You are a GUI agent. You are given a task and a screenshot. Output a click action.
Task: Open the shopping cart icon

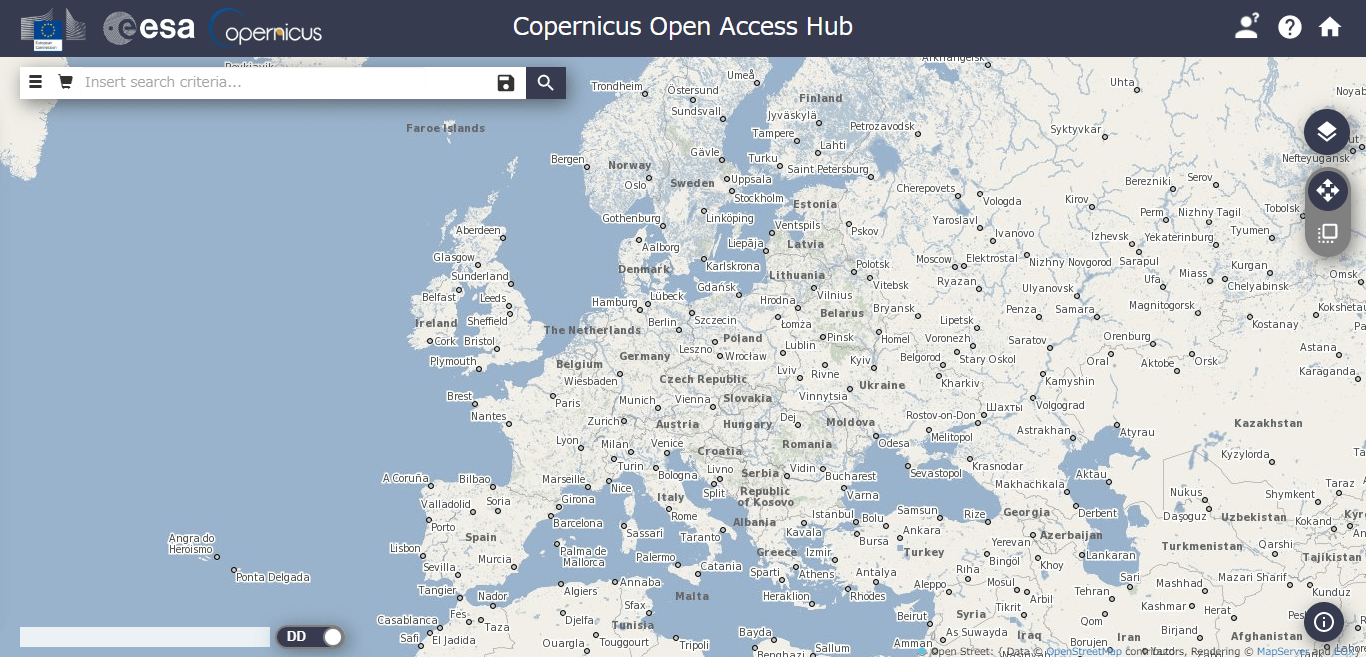[65, 82]
